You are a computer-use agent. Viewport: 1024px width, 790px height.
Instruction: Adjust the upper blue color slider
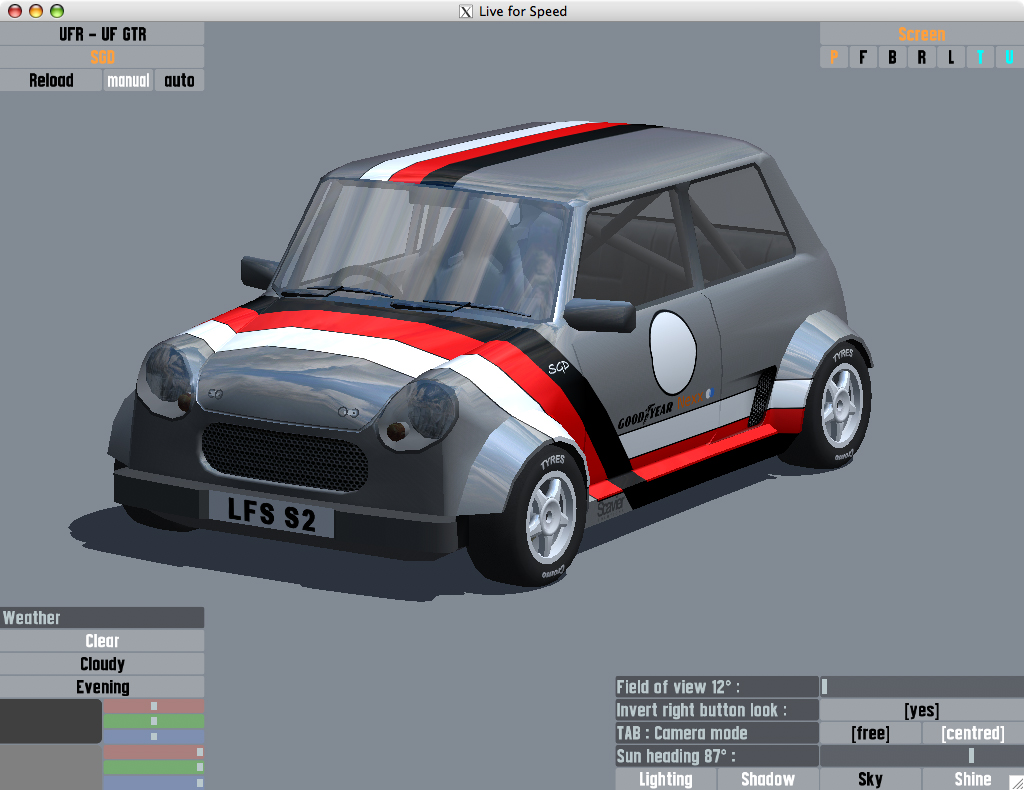tap(153, 736)
